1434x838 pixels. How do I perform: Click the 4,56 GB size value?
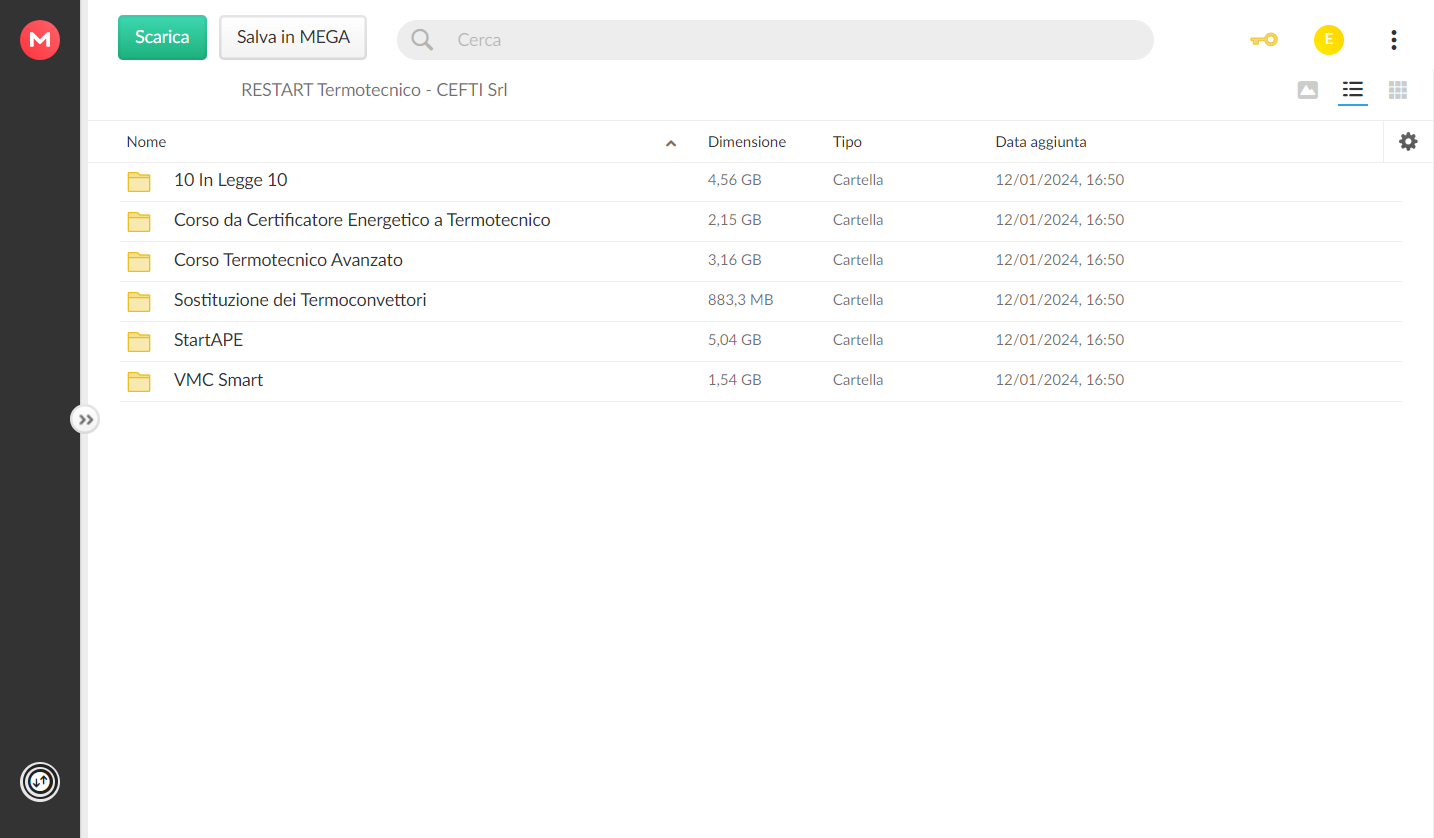click(x=735, y=180)
